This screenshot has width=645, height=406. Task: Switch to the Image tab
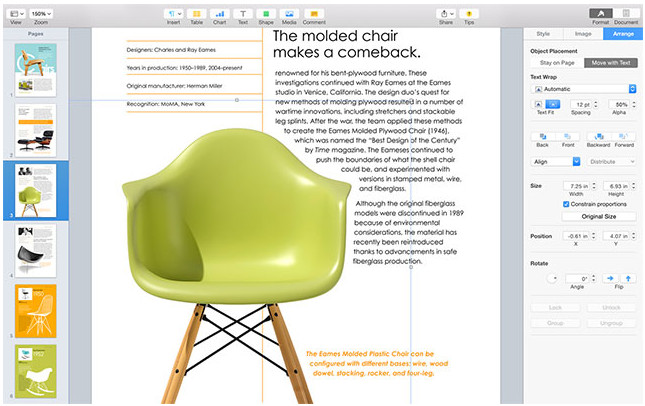583,34
